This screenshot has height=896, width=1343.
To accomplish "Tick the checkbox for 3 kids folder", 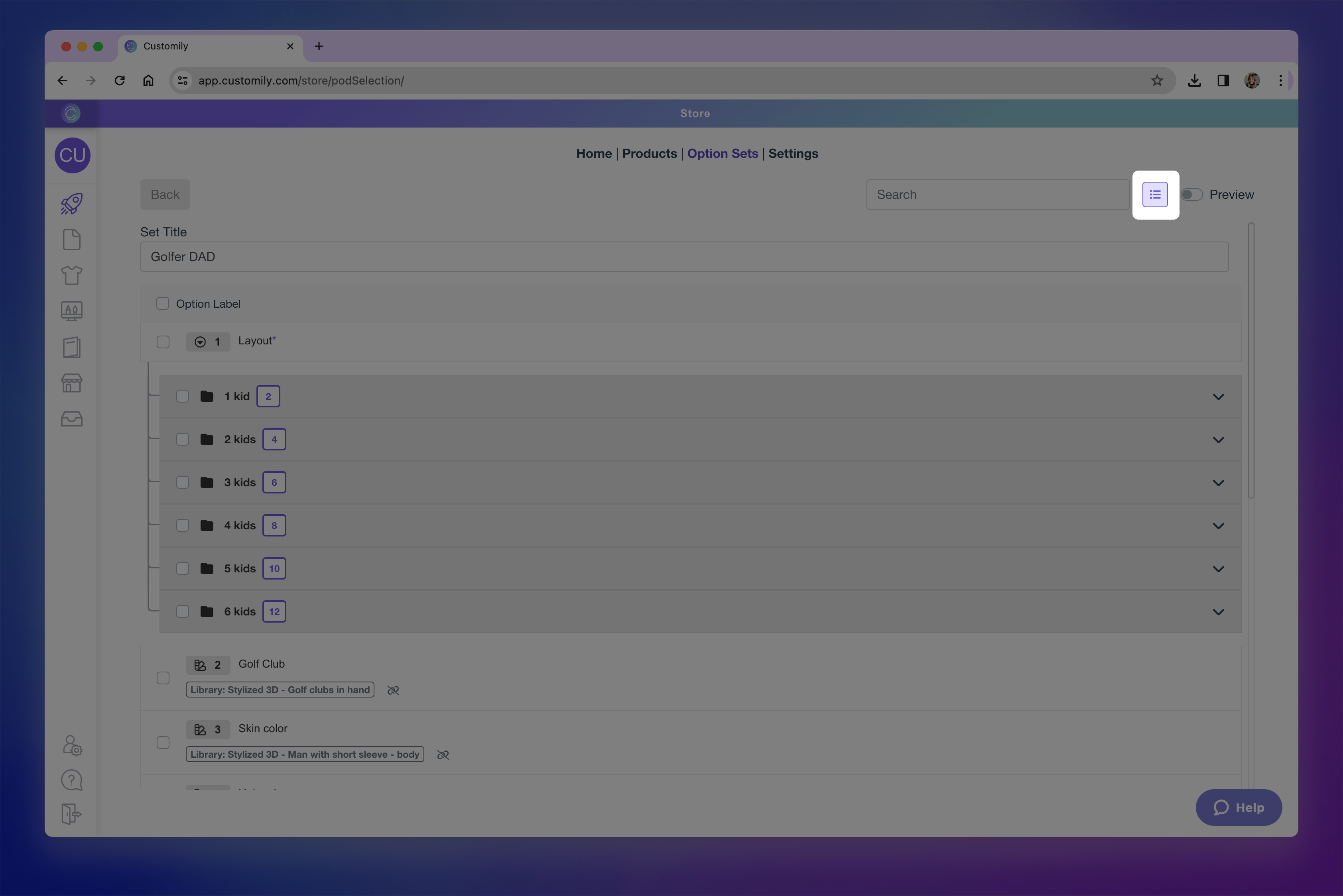I will [182, 482].
